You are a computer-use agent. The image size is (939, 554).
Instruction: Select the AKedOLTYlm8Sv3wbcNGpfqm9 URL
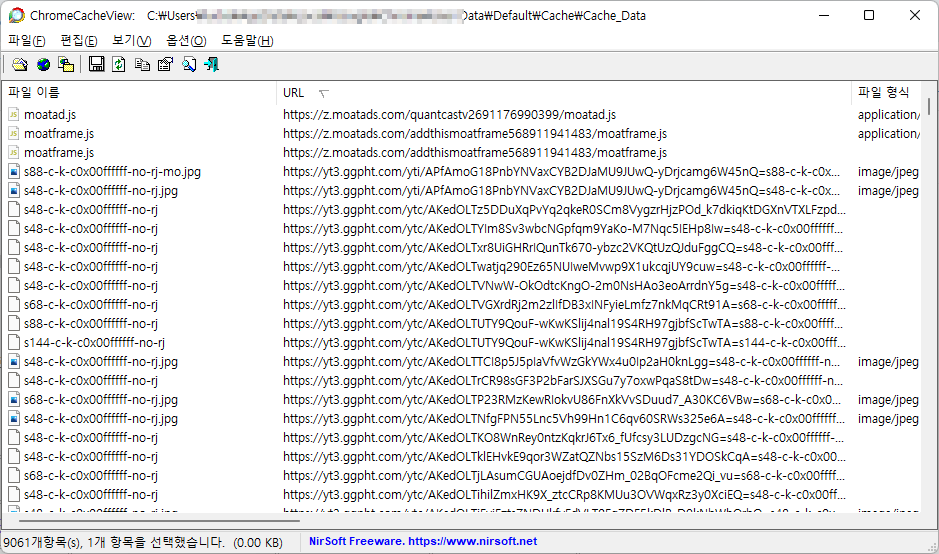(x=563, y=229)
